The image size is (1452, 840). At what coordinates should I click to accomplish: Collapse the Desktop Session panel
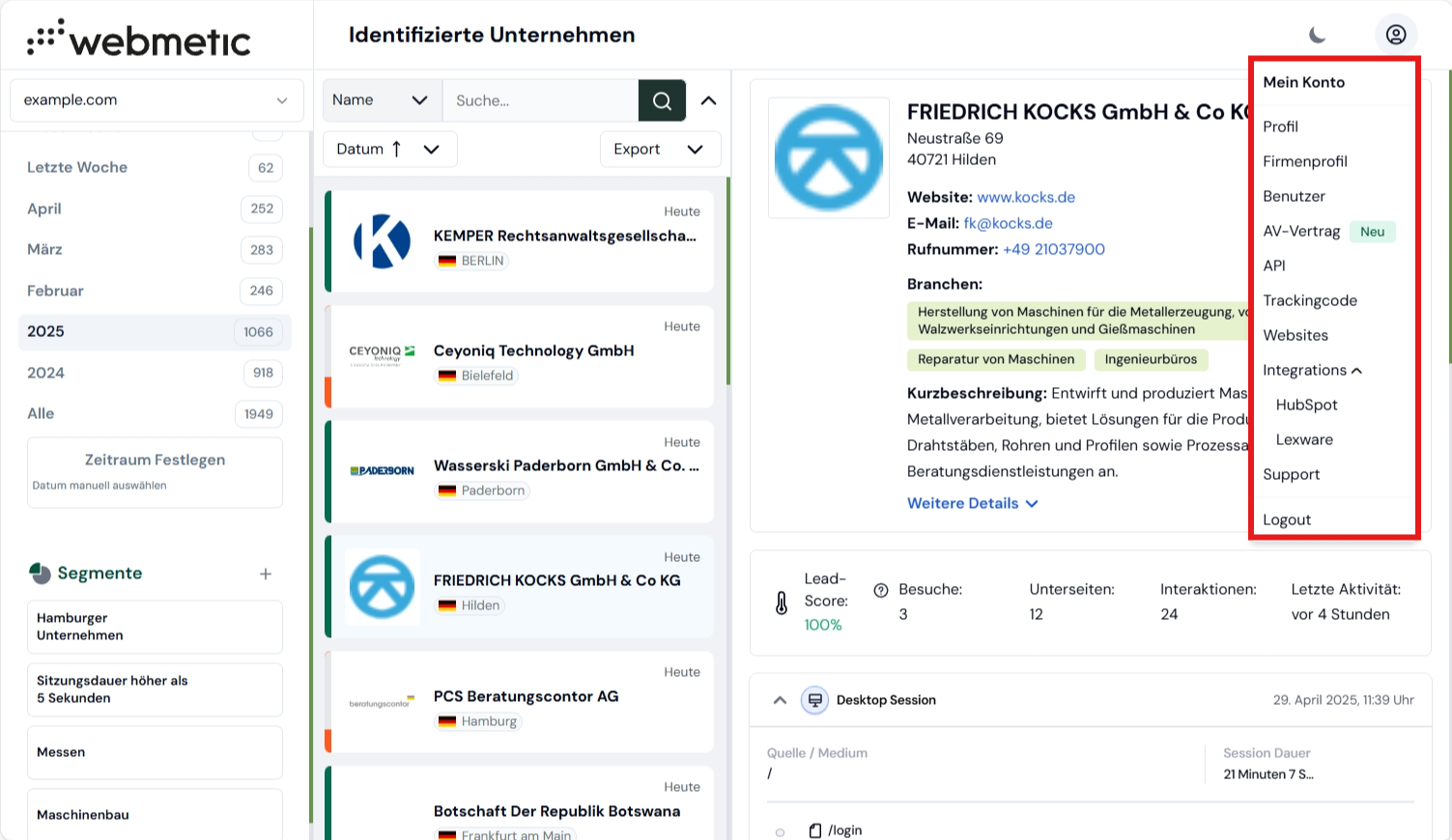coord(780,700)
